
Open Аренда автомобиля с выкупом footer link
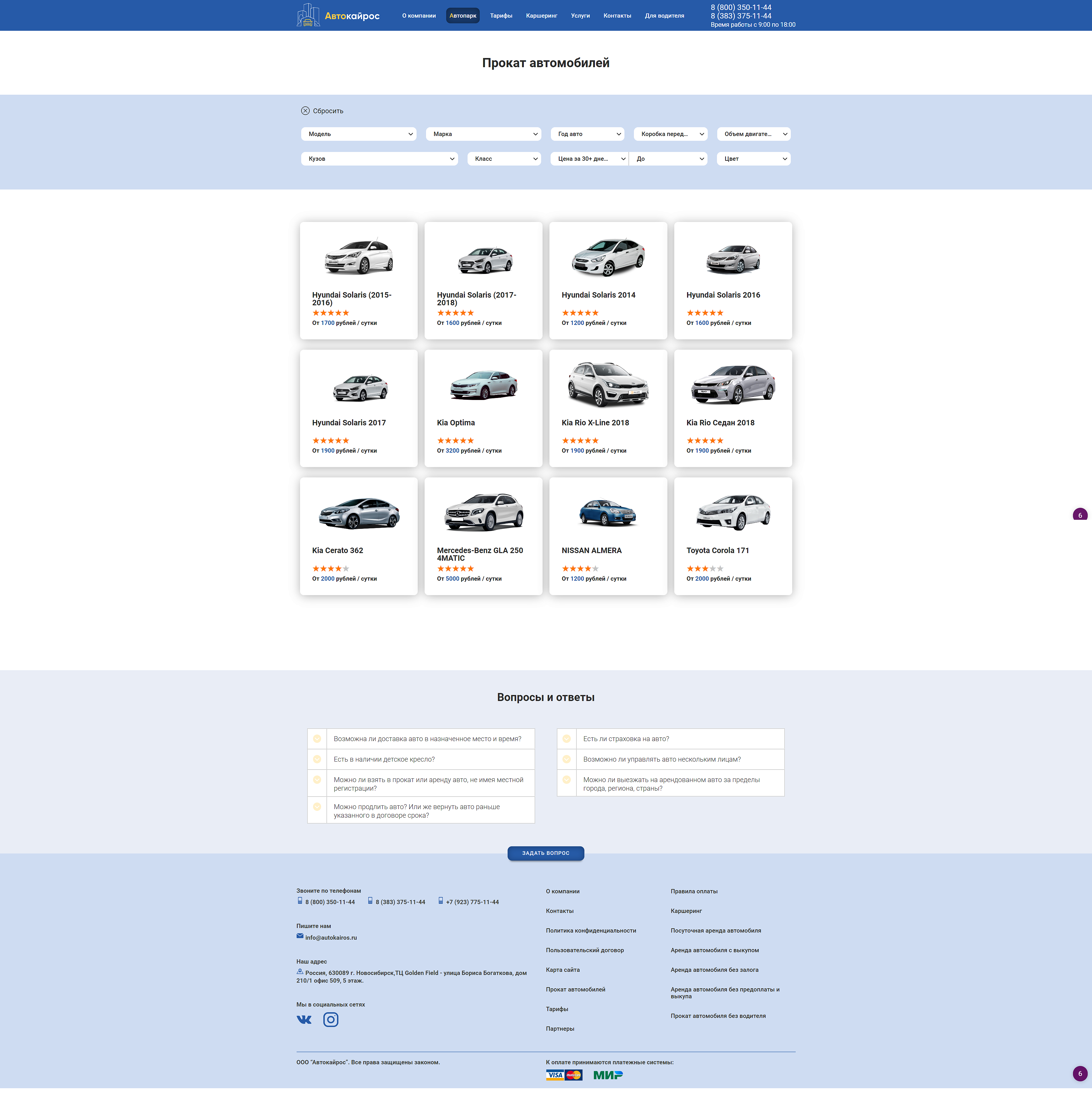click(x=715, y=956)
